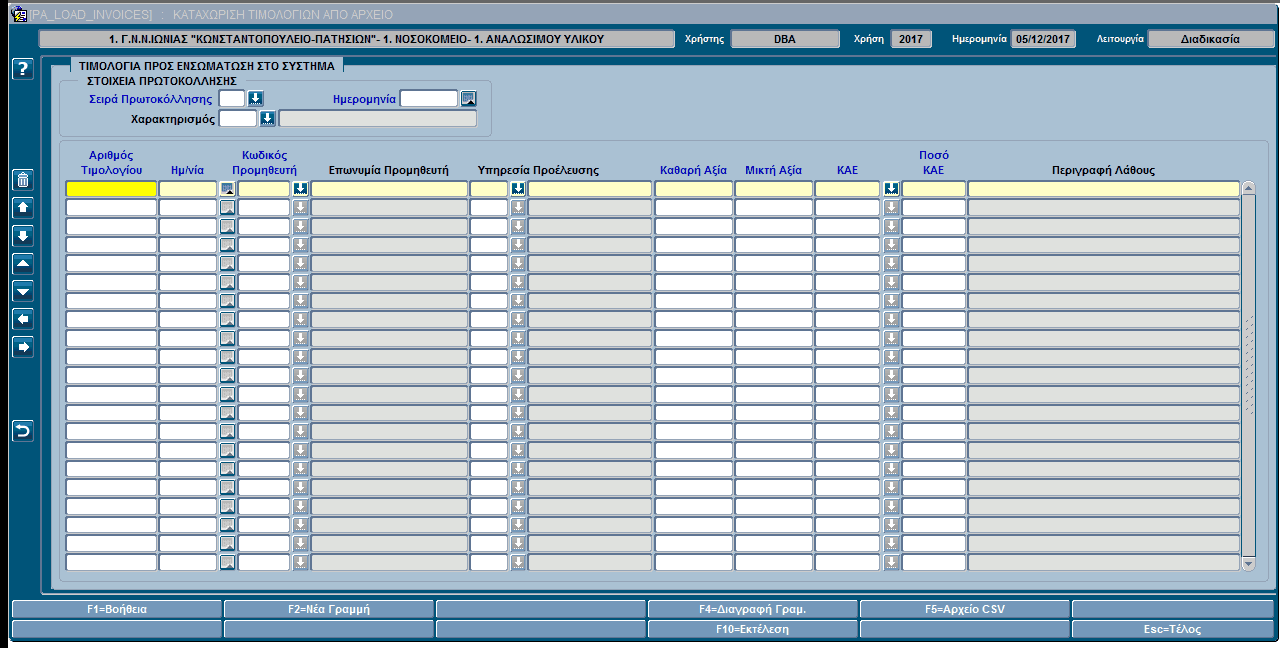The width and height of the screenshot is (1280, 648).
Task: Click the invoice table vertical scrollbar track
Action: tap(1248, 375)
